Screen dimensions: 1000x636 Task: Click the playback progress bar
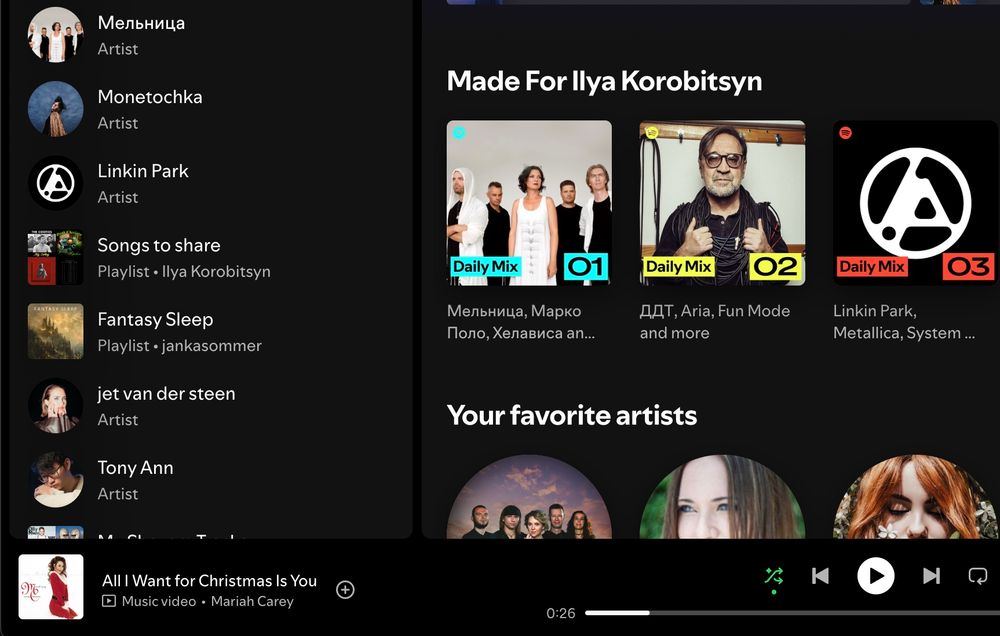(792, 613)
